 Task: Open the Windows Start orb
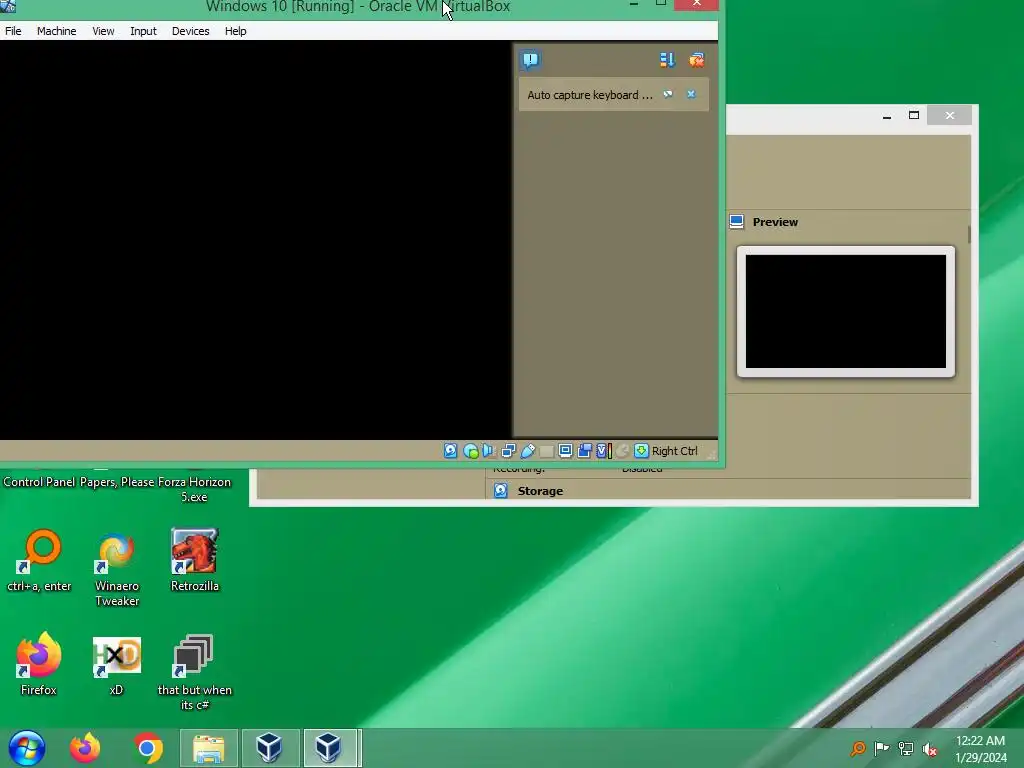(x=27, y=748)
